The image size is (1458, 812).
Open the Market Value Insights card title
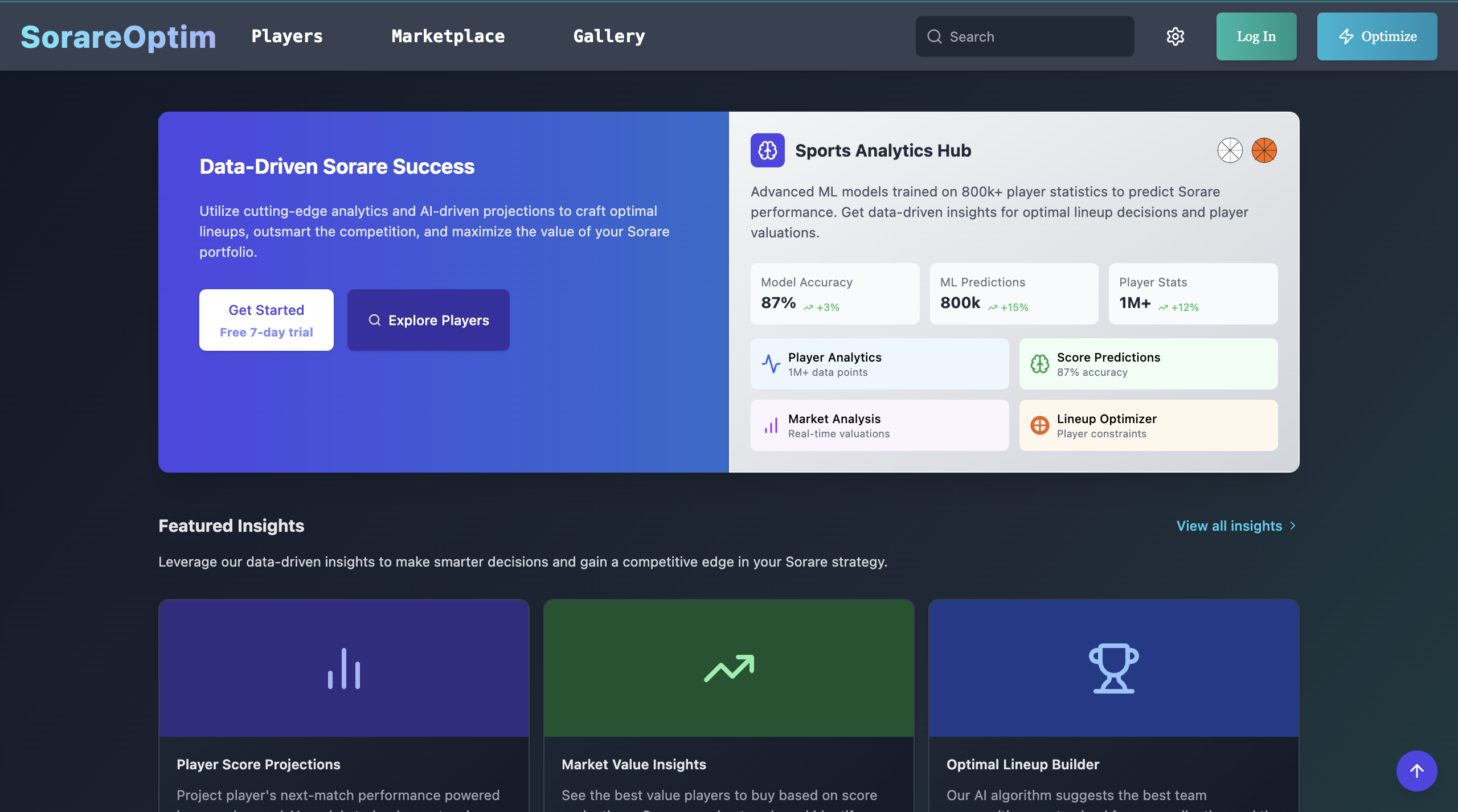634,764
